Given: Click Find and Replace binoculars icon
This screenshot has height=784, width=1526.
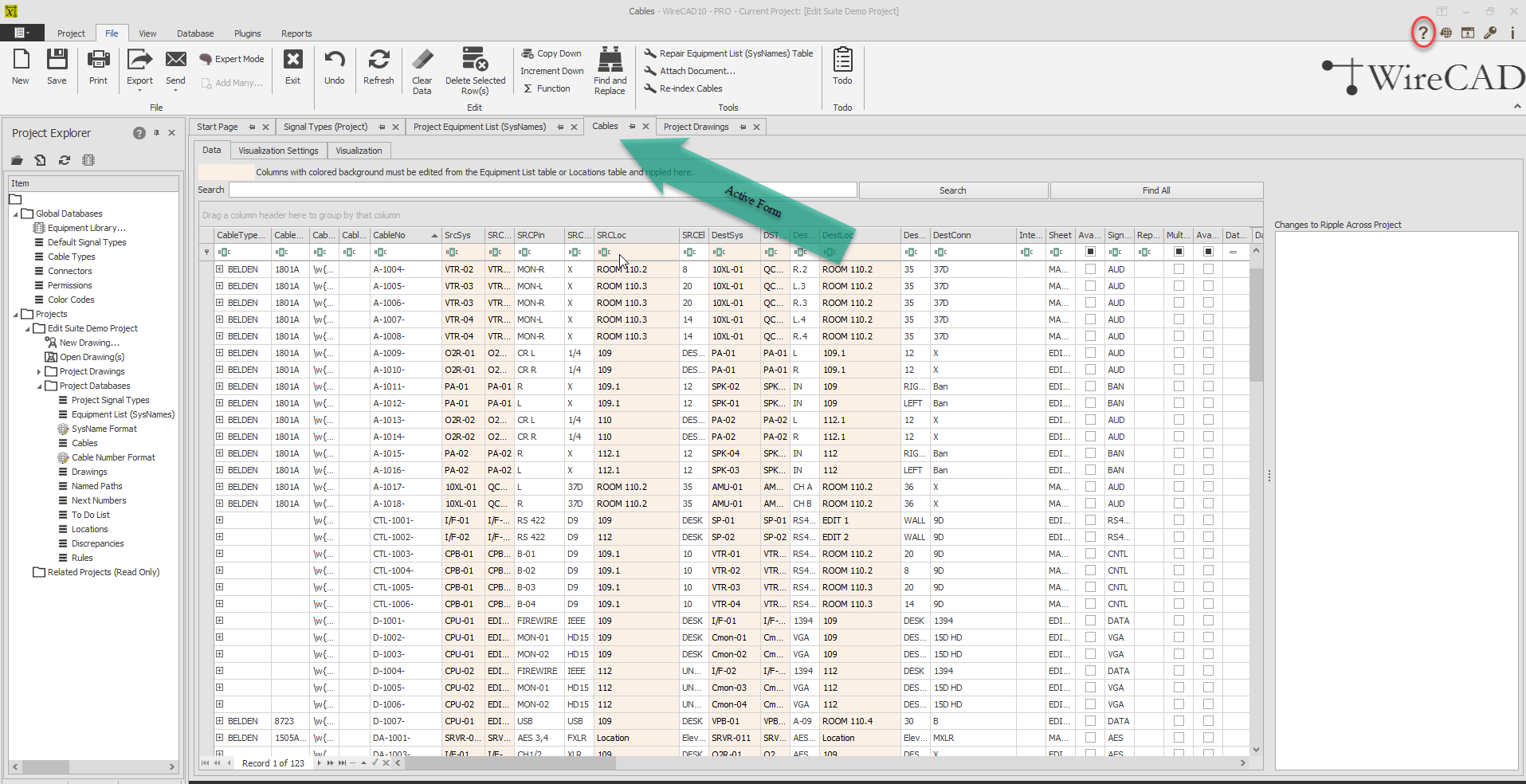Looking at the screenshot, I should click(x=610, y=59).
